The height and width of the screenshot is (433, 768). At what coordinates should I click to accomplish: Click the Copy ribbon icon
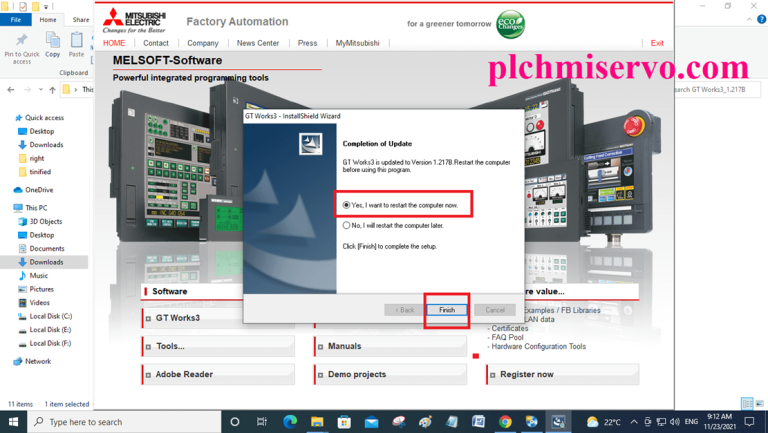52,45
